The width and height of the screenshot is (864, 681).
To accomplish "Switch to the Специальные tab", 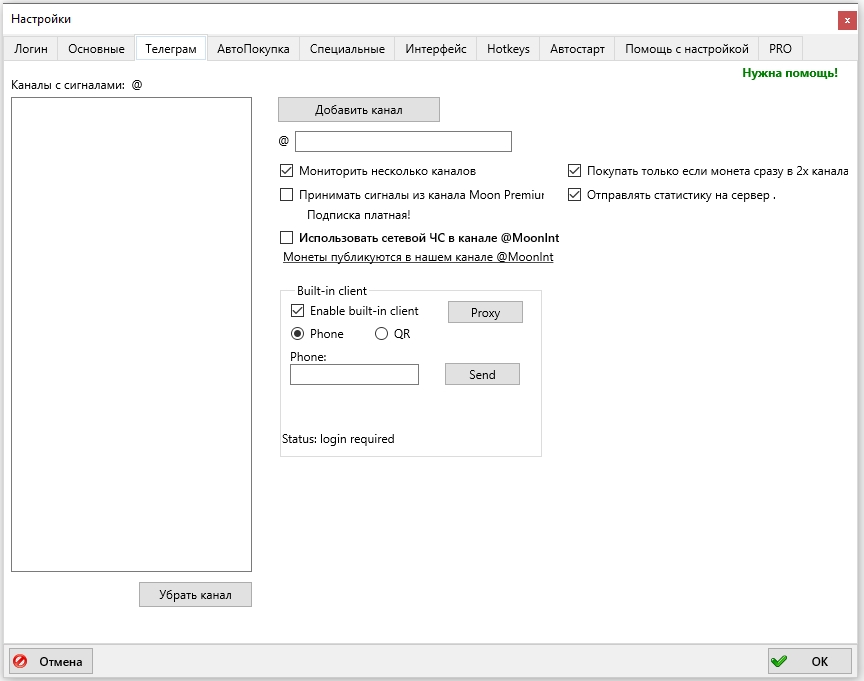I will click(x=347, y=49).
